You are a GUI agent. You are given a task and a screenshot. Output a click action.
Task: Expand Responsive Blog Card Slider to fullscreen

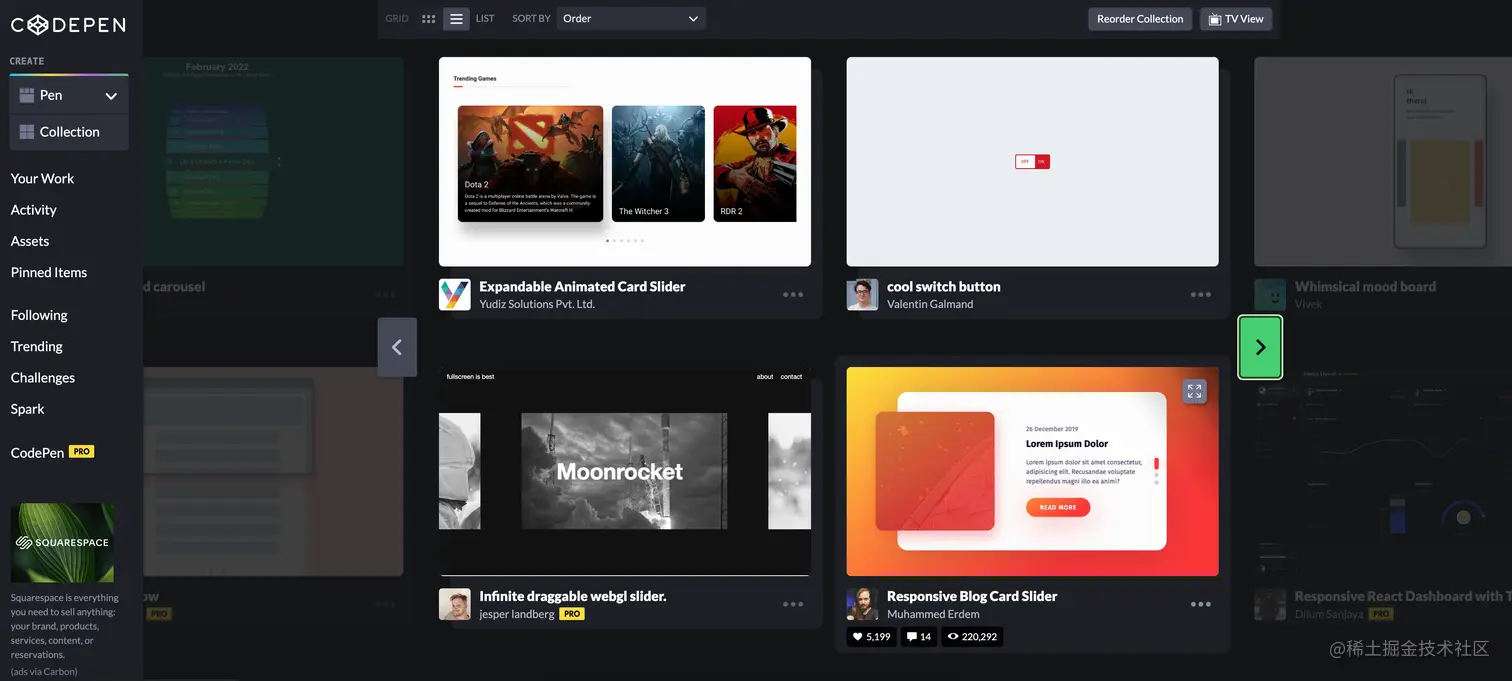coord(1194,391)
